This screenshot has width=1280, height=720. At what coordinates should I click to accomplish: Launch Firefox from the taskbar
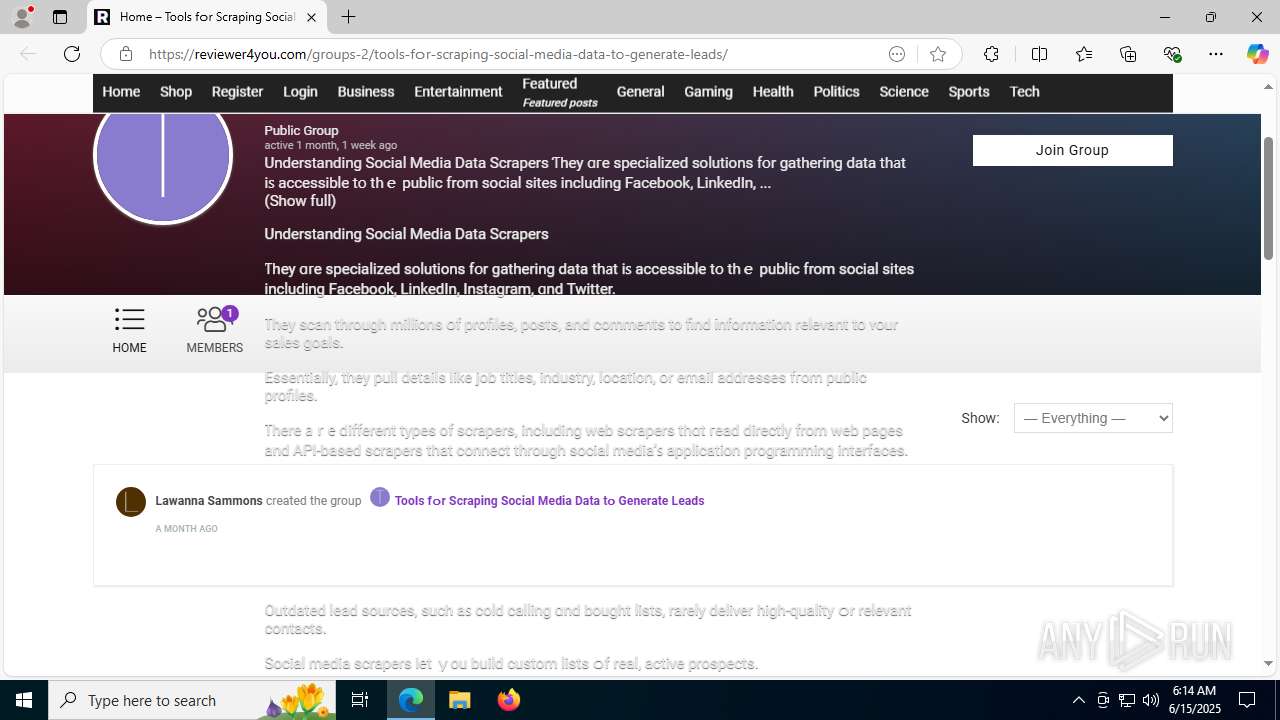pyautogui.click(x=509, y=700)
